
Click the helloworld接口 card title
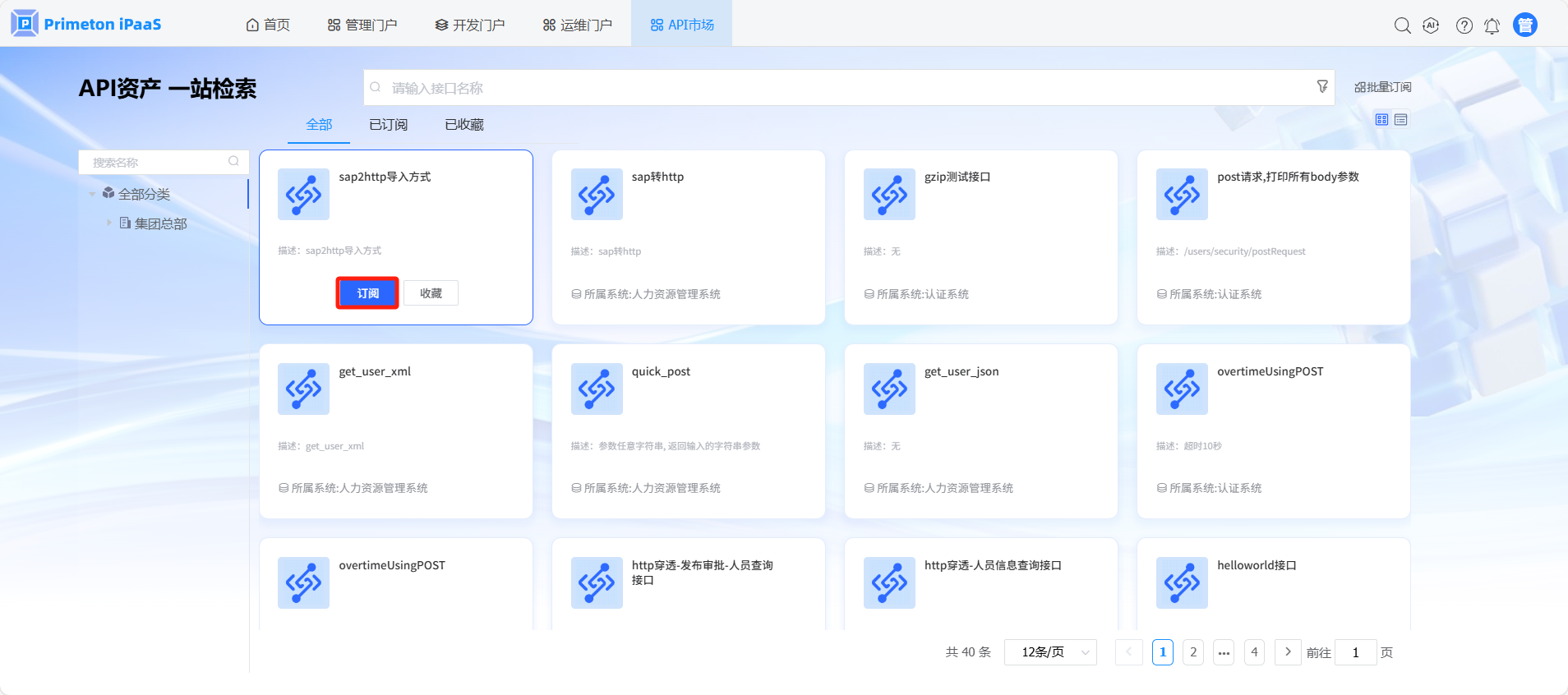point(1257,565)
